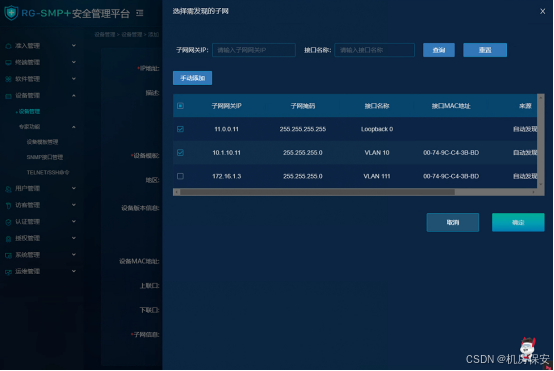Click the 255.255.255.255 subnet mask cell

[303, 129]
